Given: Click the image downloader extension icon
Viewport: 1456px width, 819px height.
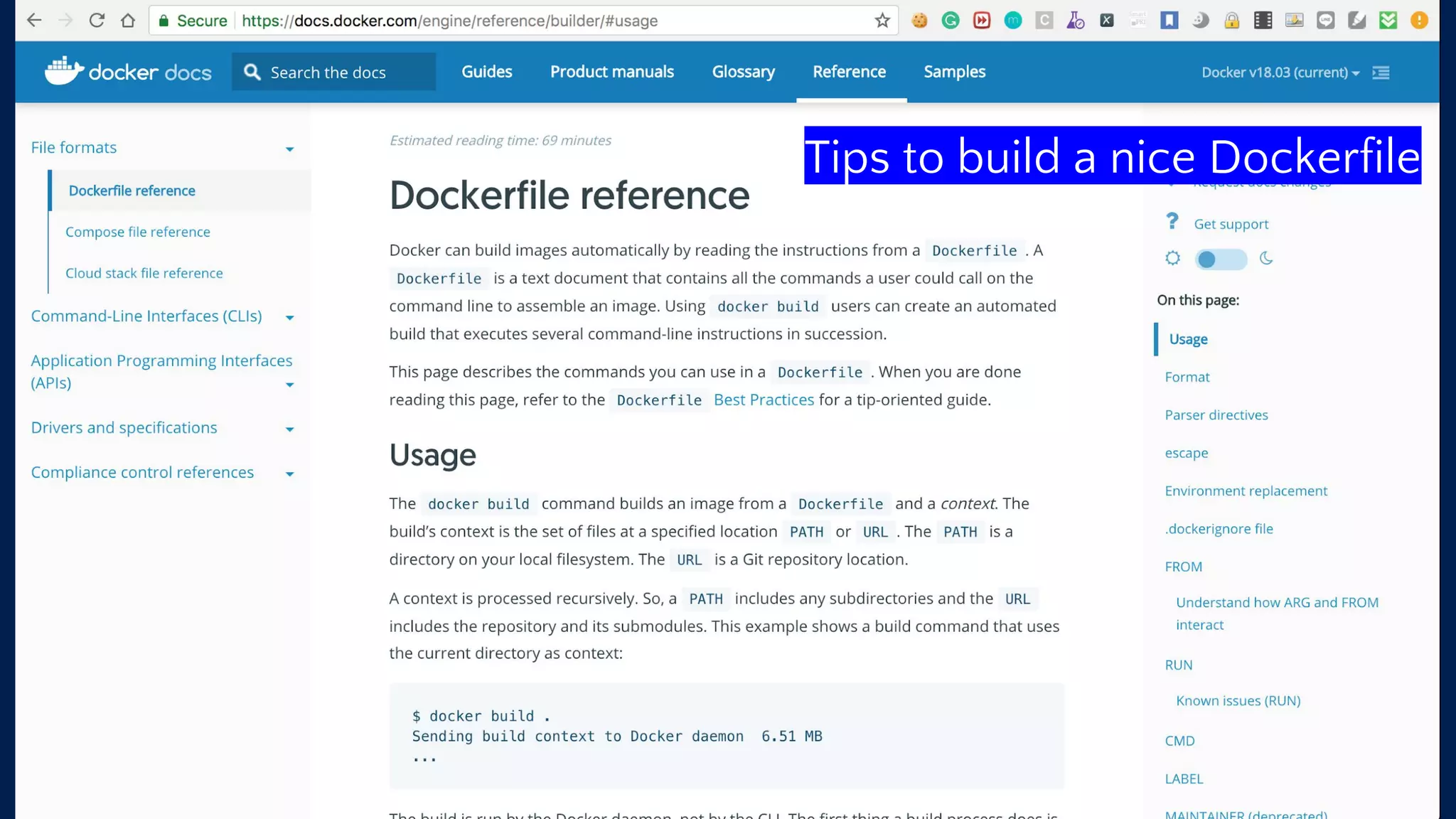Looking at the screenshot, I should (x=1295, y=21).
